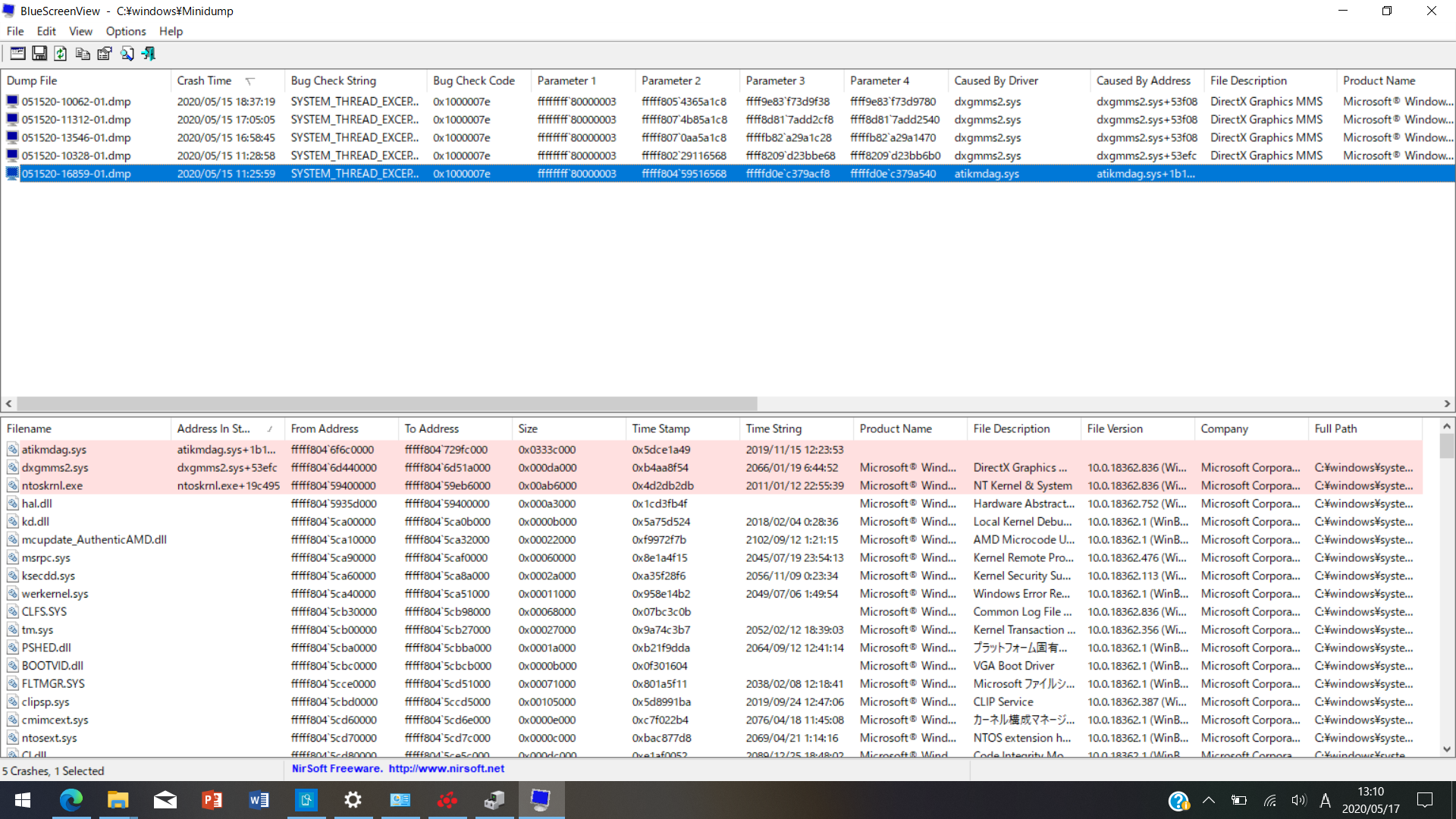Screen dimensions: 1456x819
Task: Select the msrpc.sys driver row
Action: coord(711,558)
